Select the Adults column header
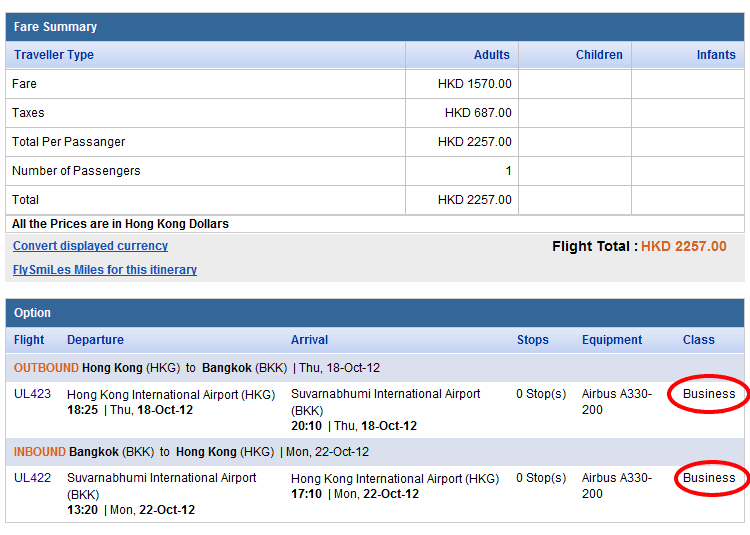Image resolution: width=750 pixels, height=535 pixels. coord(491,55)
